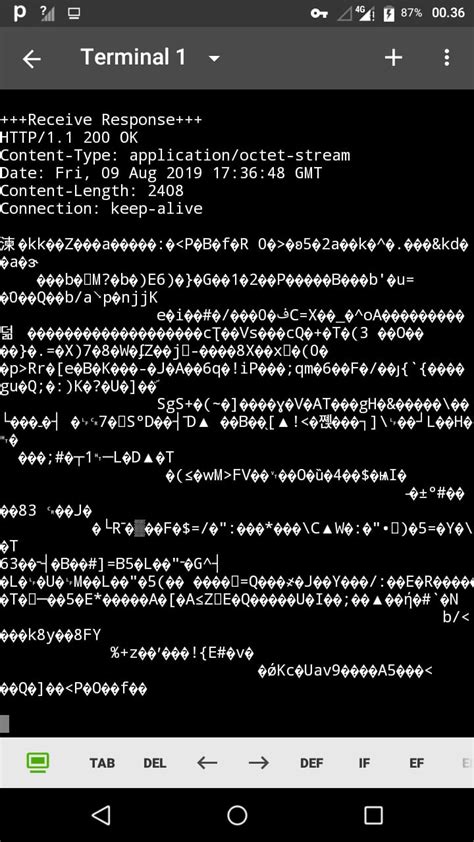Tap the battery indicator in status bar
This screenshot has height=842, width=474.
click(389, 13)
